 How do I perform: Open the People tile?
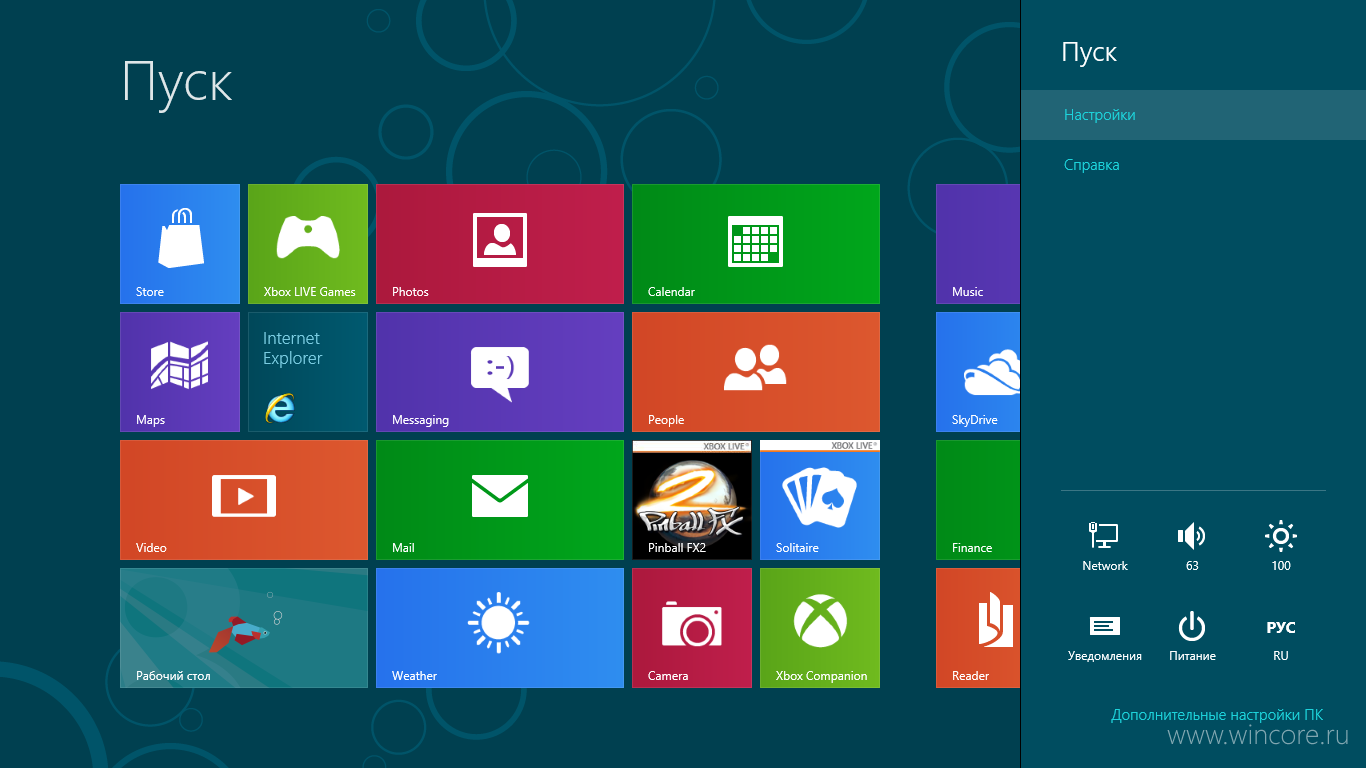coord(756,372)
